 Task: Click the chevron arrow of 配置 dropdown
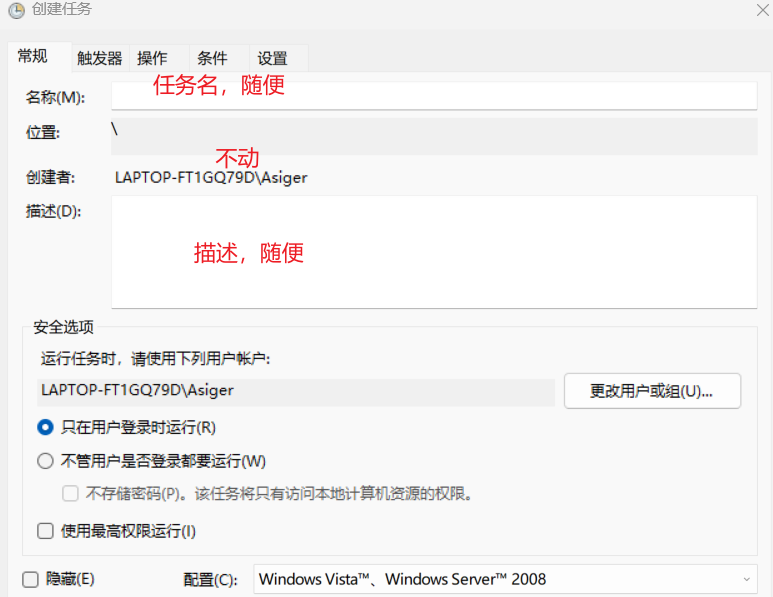746,579
